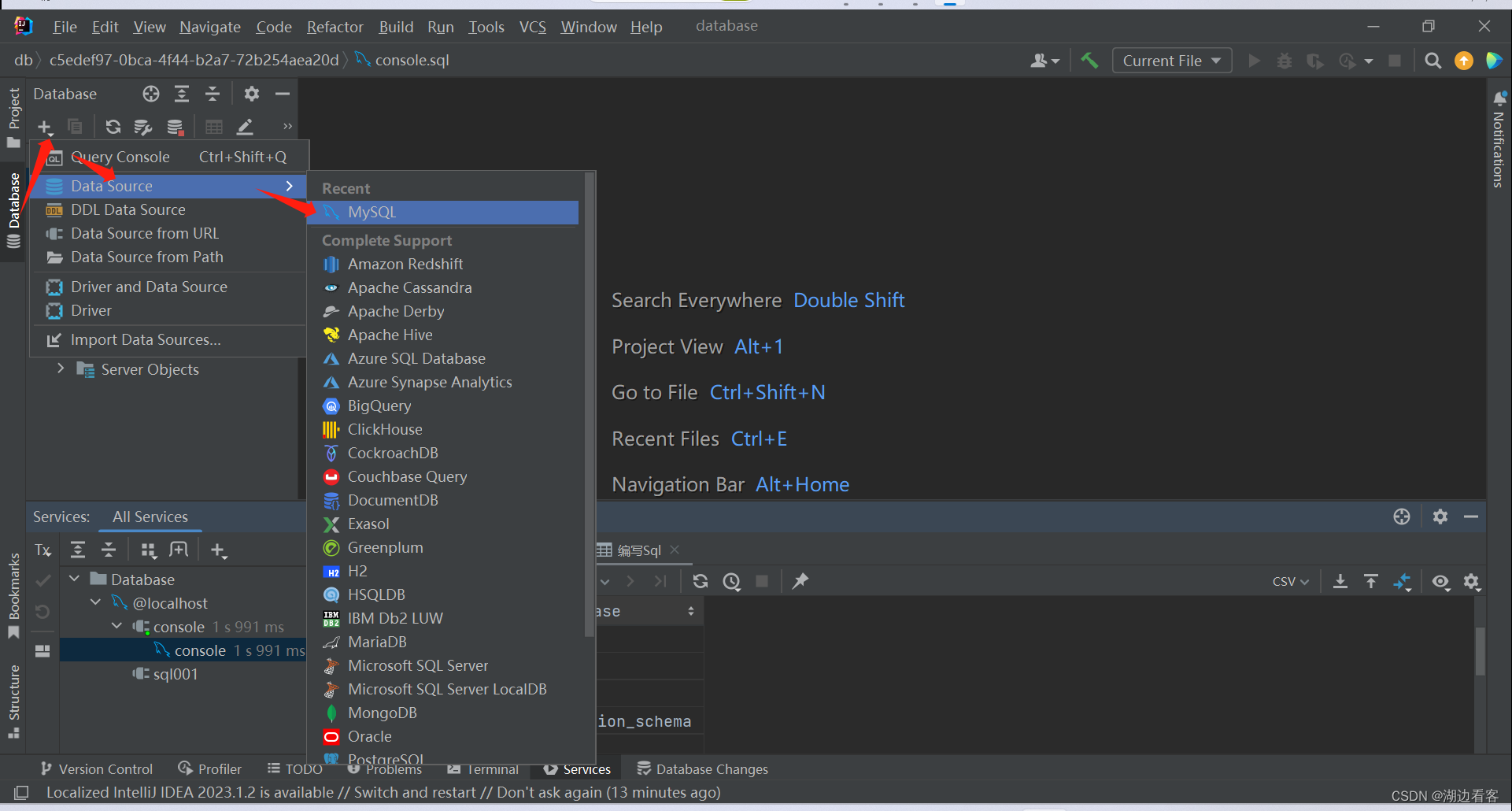Image resolution: width=1512 pixels, height=811 pixels.
Task: Collapse the @localhost node in Services
Action: [x=96, y=602]
